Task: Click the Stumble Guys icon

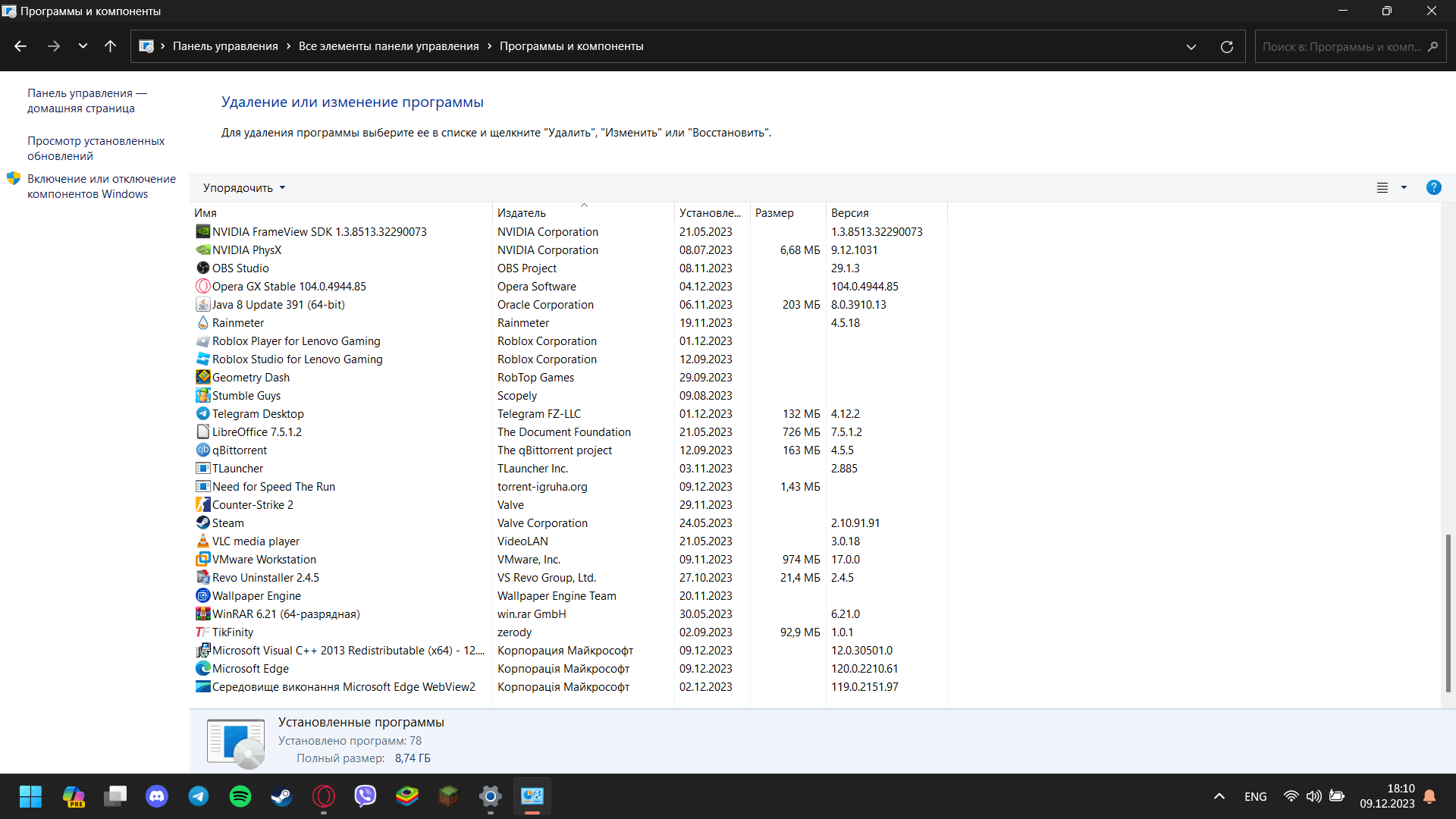Action: click(202, 396)
